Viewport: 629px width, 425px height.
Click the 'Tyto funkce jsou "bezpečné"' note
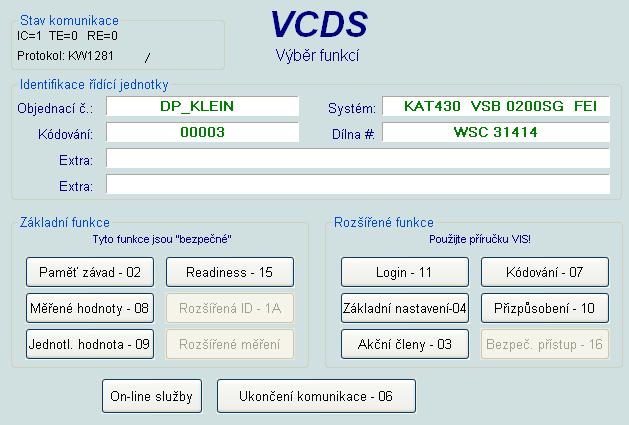coord(162,240)
